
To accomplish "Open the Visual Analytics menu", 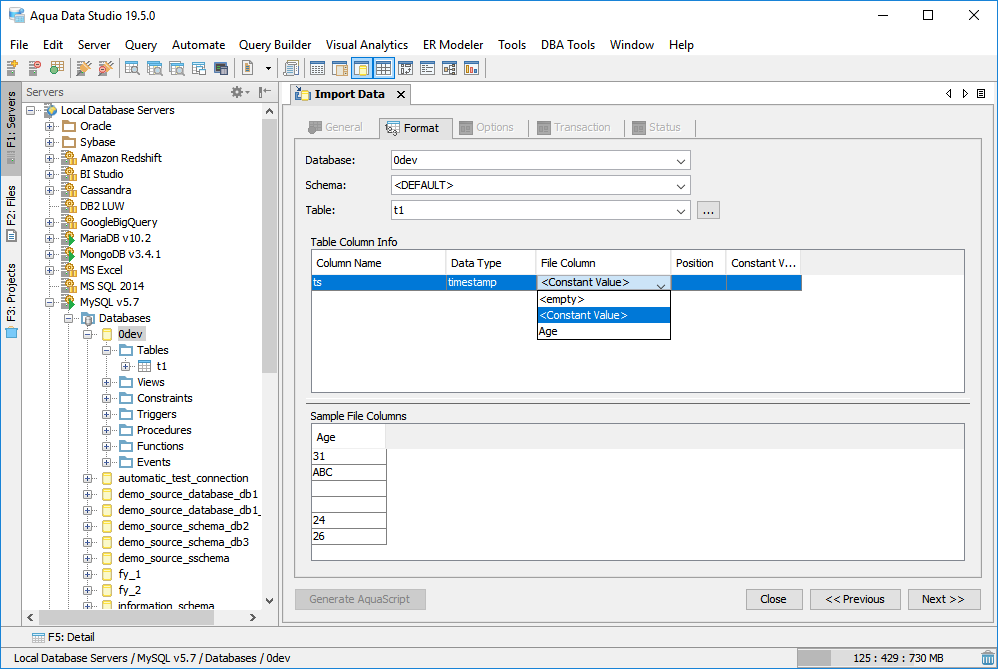I will [367, 45].
